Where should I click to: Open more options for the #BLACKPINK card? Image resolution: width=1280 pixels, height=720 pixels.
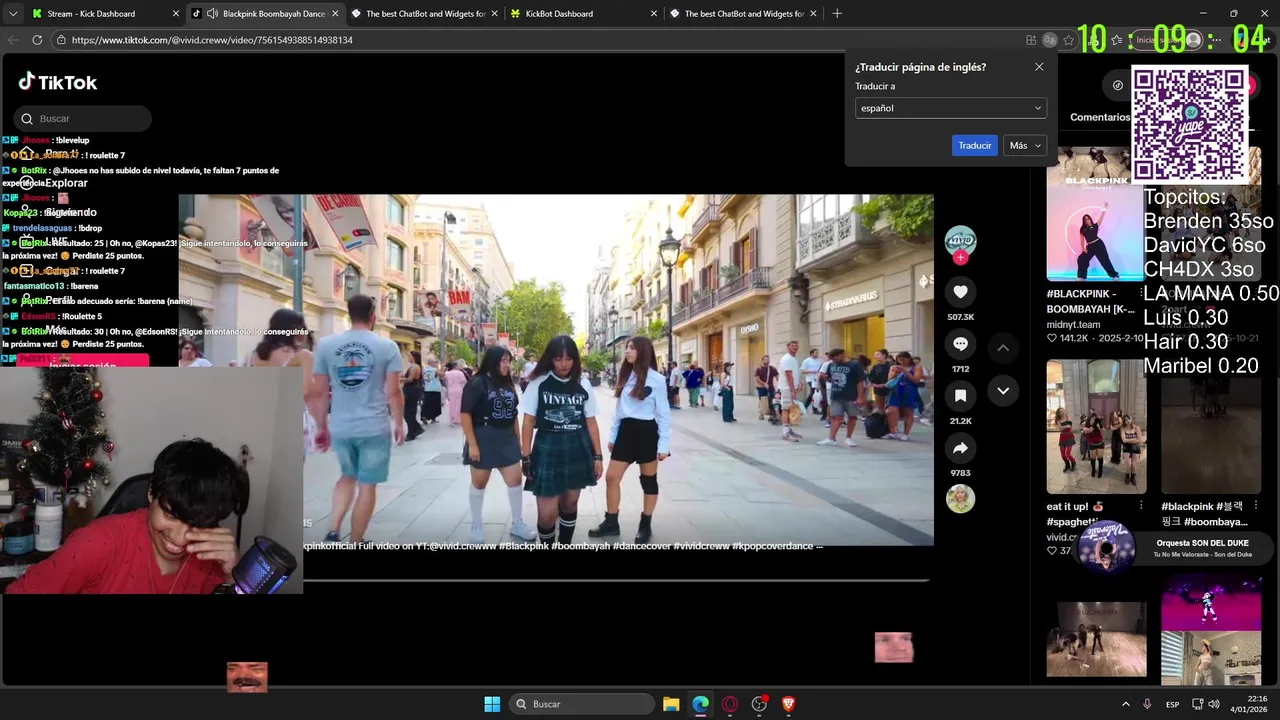point(1141,294)
